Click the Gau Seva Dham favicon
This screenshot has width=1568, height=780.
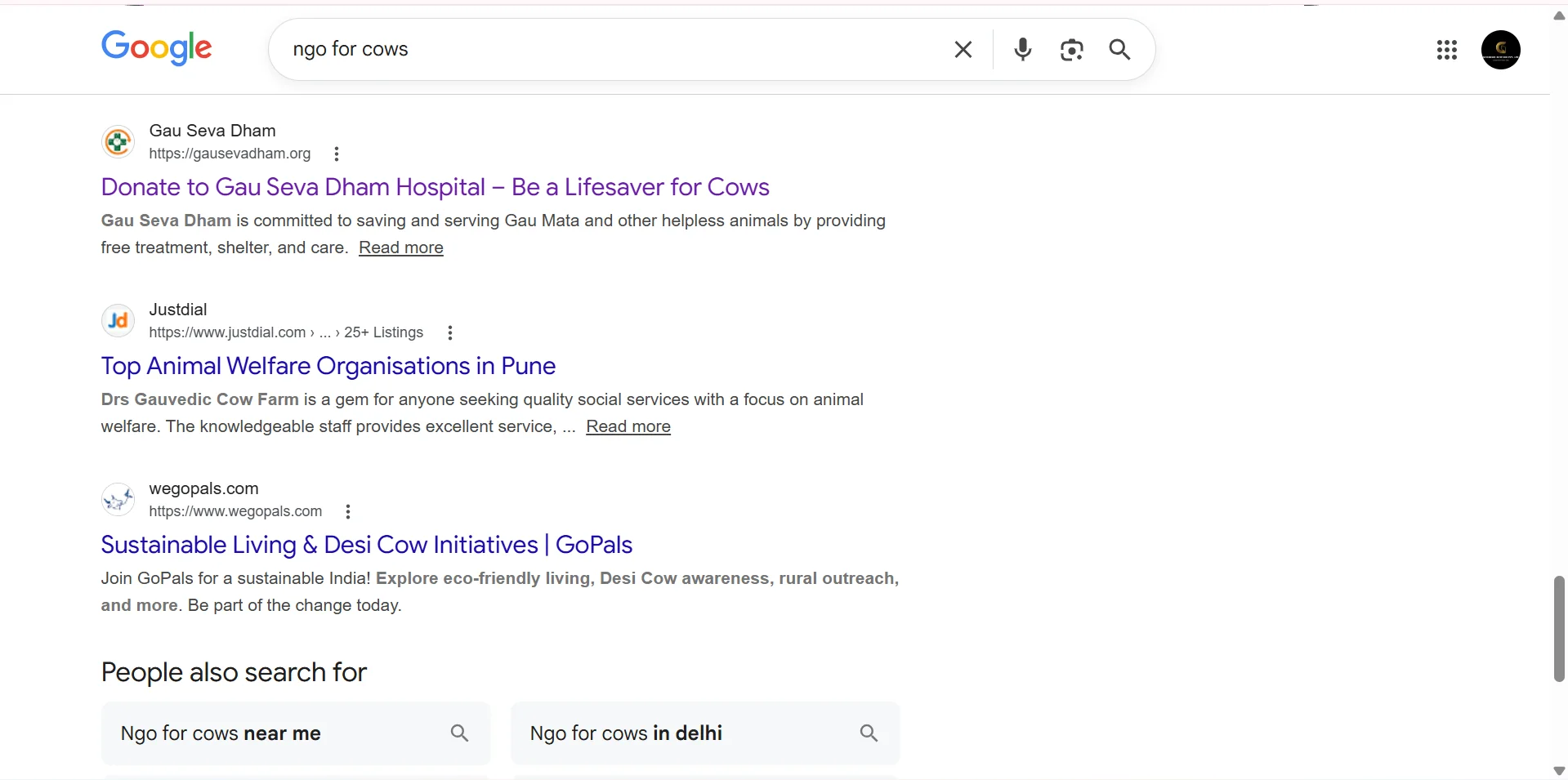[118, 142]
